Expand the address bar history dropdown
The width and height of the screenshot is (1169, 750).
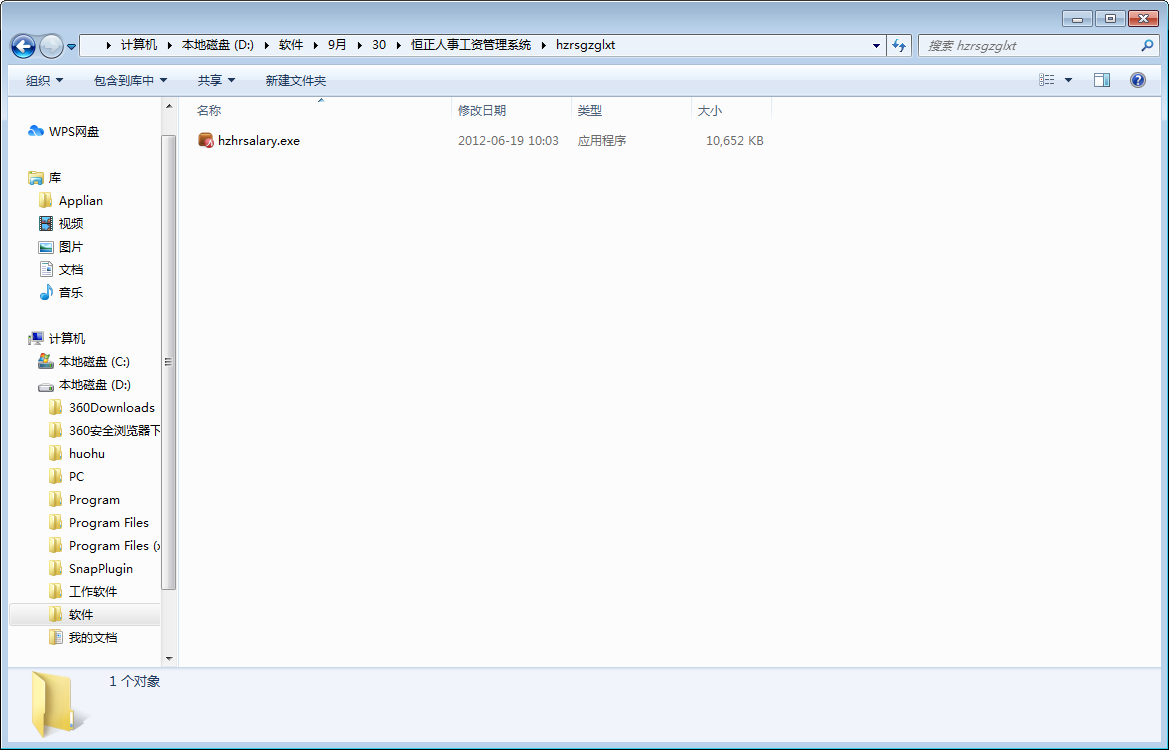(x=876, y=45)
